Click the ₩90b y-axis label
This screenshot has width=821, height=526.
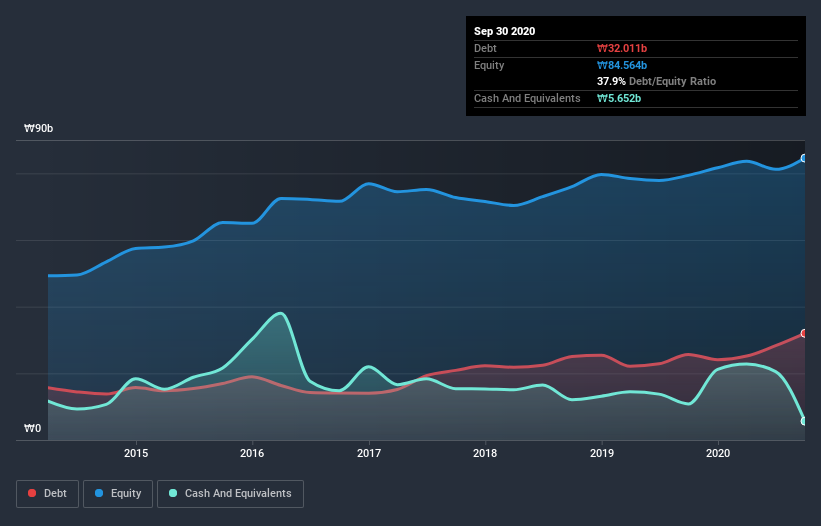point(38,128)
